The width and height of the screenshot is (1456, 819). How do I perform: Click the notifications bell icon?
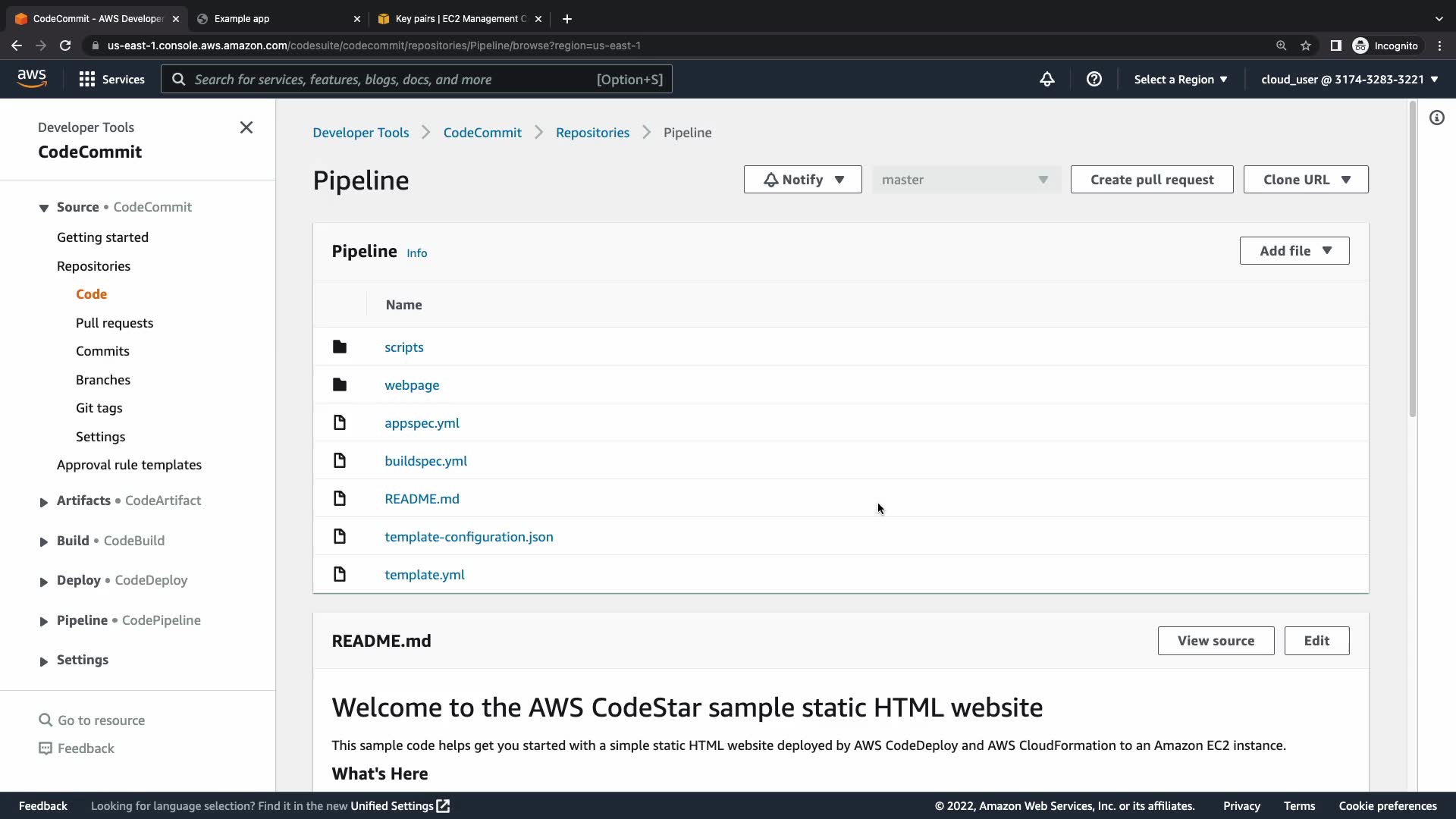(1046, 79)
